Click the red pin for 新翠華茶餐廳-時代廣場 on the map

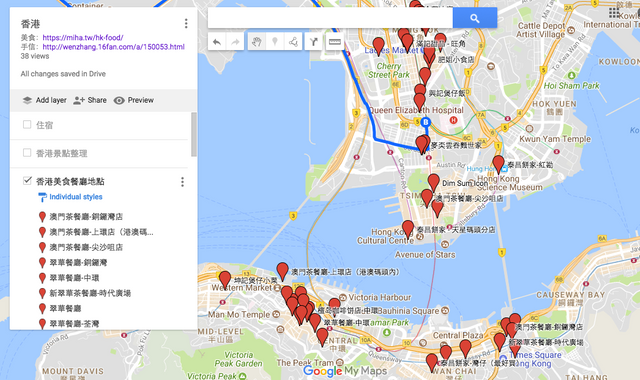[x=500, y=342]
